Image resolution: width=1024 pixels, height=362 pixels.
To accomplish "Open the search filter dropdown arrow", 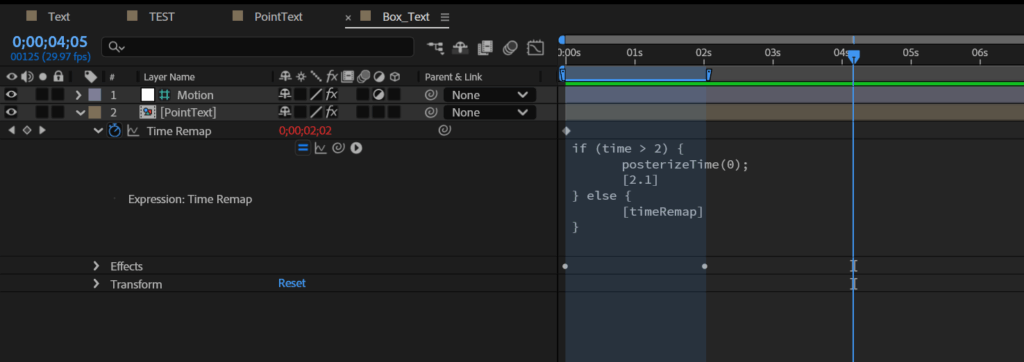I will tap(121, 47).
